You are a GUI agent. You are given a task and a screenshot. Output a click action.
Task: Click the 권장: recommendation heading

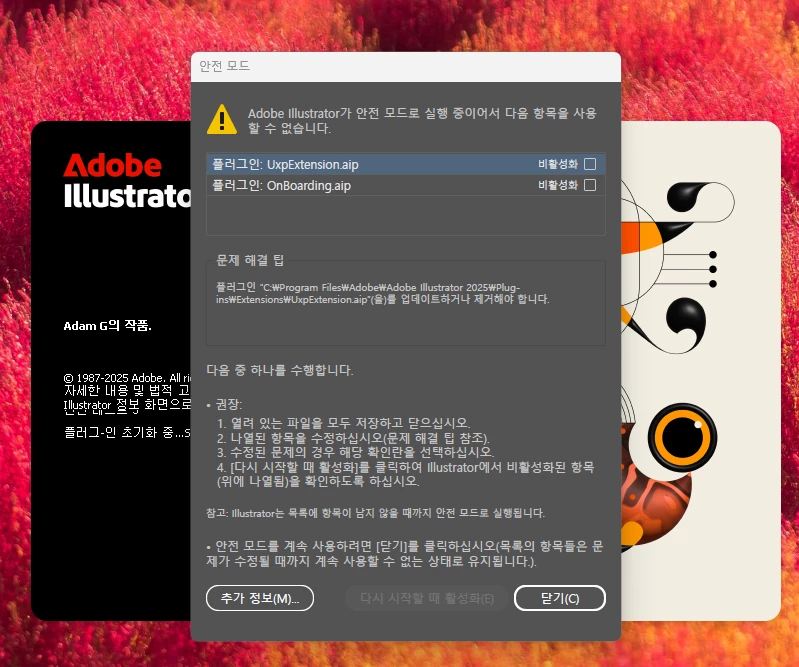[x=228, y=405]
